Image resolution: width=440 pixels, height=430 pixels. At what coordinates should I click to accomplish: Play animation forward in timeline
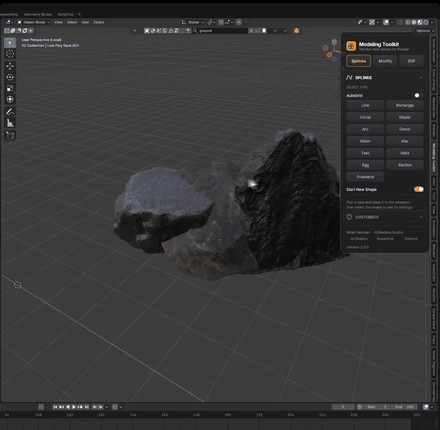[74, 407]
